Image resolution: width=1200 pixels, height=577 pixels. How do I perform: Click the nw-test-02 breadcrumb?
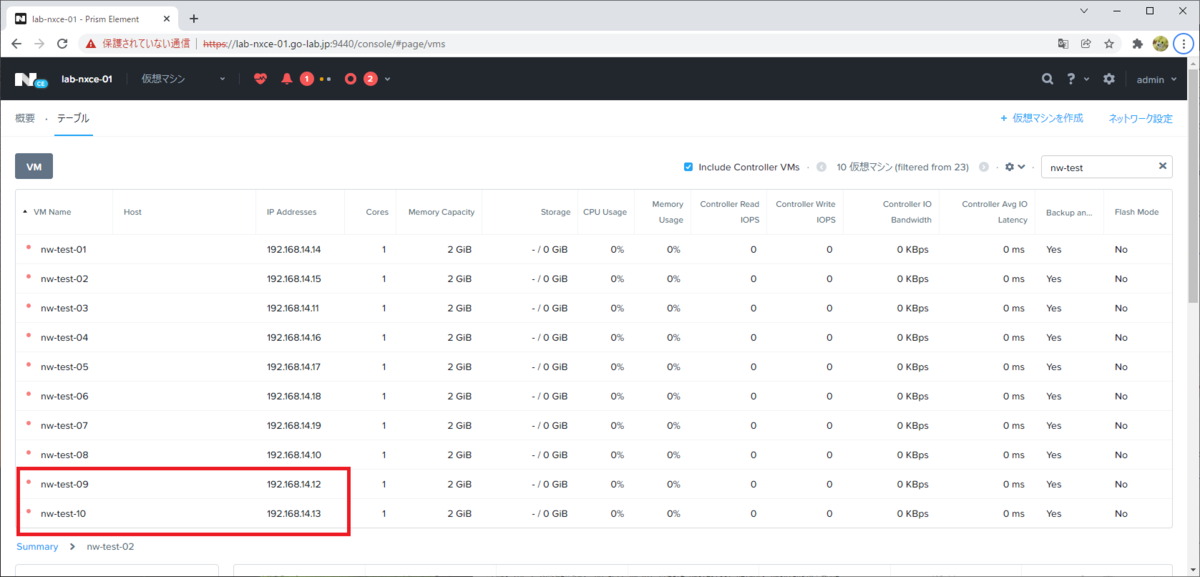point(110,547)
